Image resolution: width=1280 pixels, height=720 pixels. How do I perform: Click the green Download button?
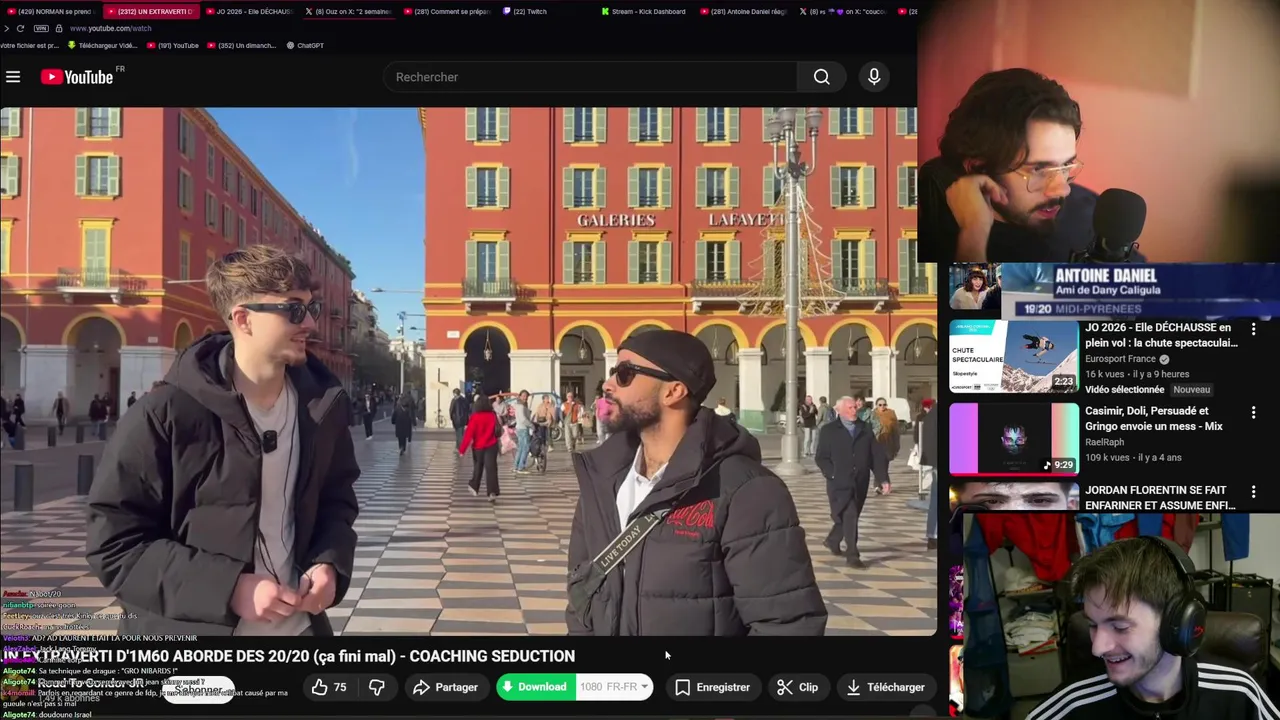click(535, 687)
